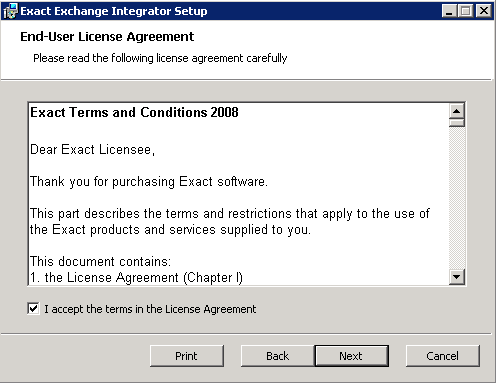
Task: Minimize the Exact Exchange Integrator Setup window
Action: click(449, 11)
